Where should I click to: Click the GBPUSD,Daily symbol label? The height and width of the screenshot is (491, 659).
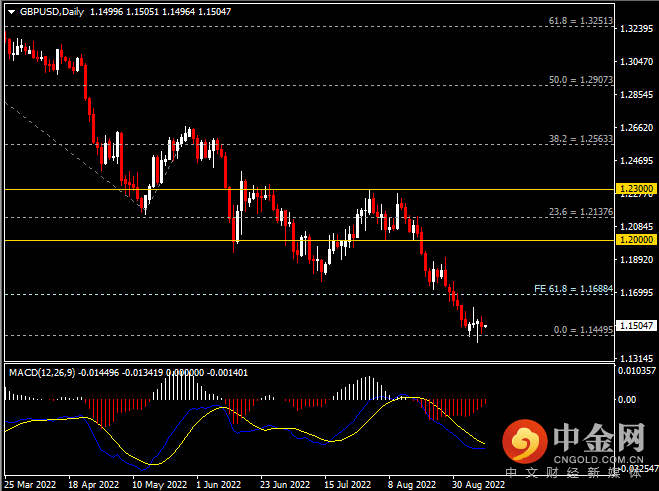click(52, 12)
